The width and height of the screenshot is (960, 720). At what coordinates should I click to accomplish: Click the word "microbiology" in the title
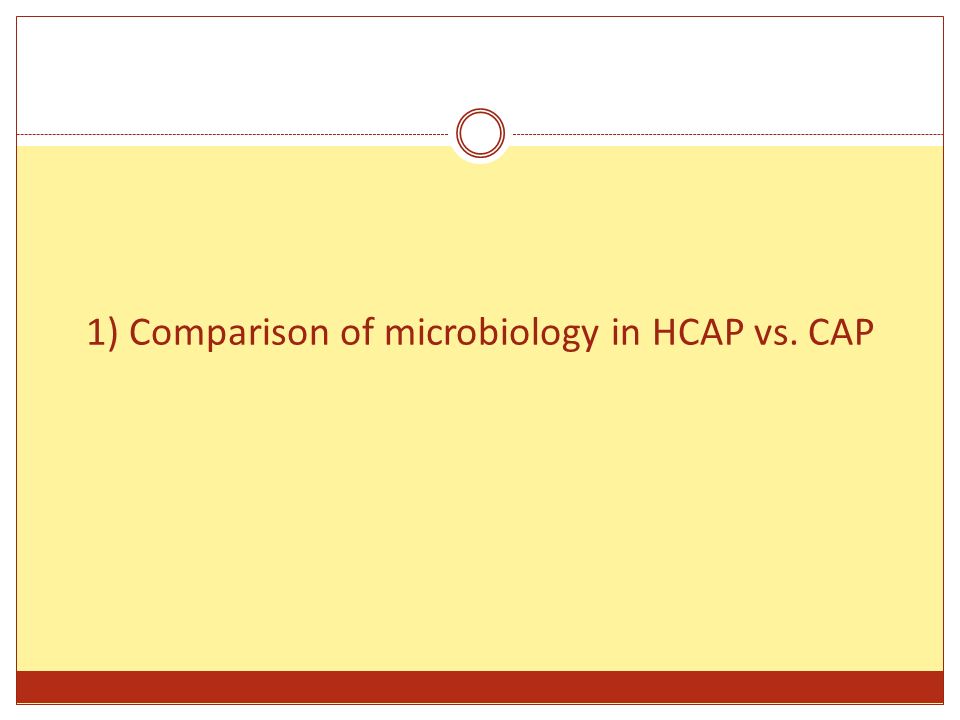click(x=491, y=333)
